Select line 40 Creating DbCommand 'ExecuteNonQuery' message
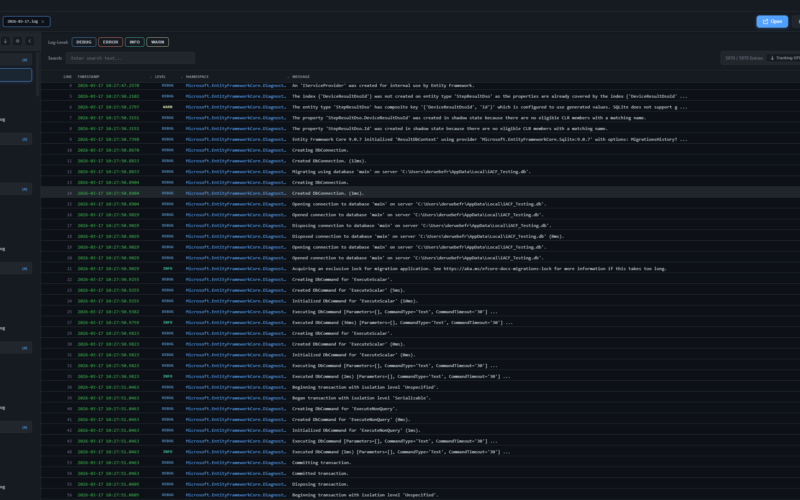This screenshot has width=800, height=500. (x=344, y=409)
